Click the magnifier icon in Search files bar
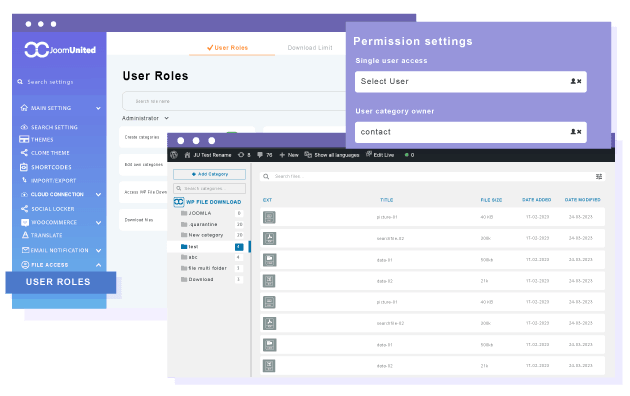The height and width of the screenshot is (396, 630). pyautogui.click(x=266, y=176)
